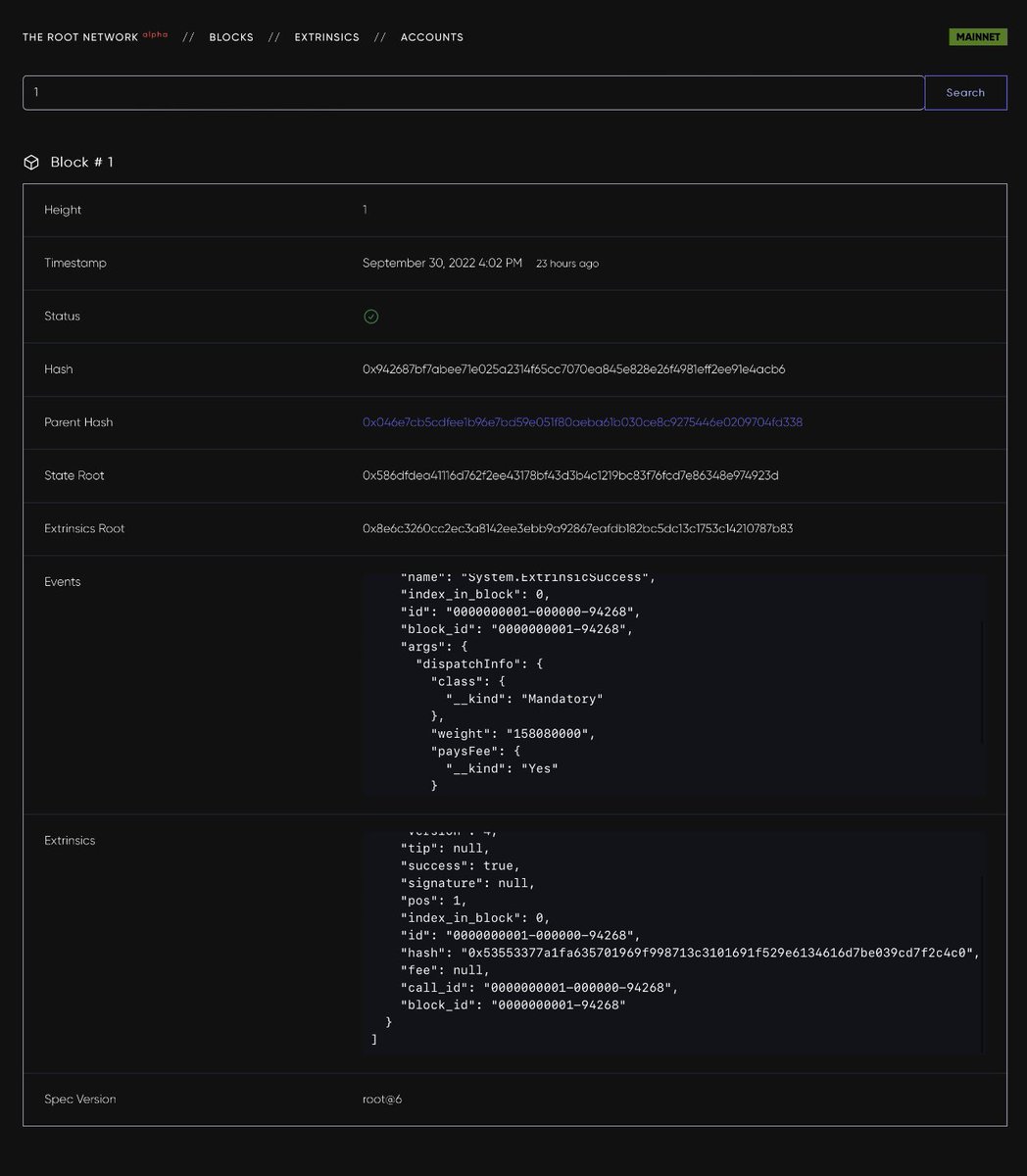1027x1176 pixels.
Task: Open the Parent Hash link 0x046e7cb5...
Action: pos(582,422)
